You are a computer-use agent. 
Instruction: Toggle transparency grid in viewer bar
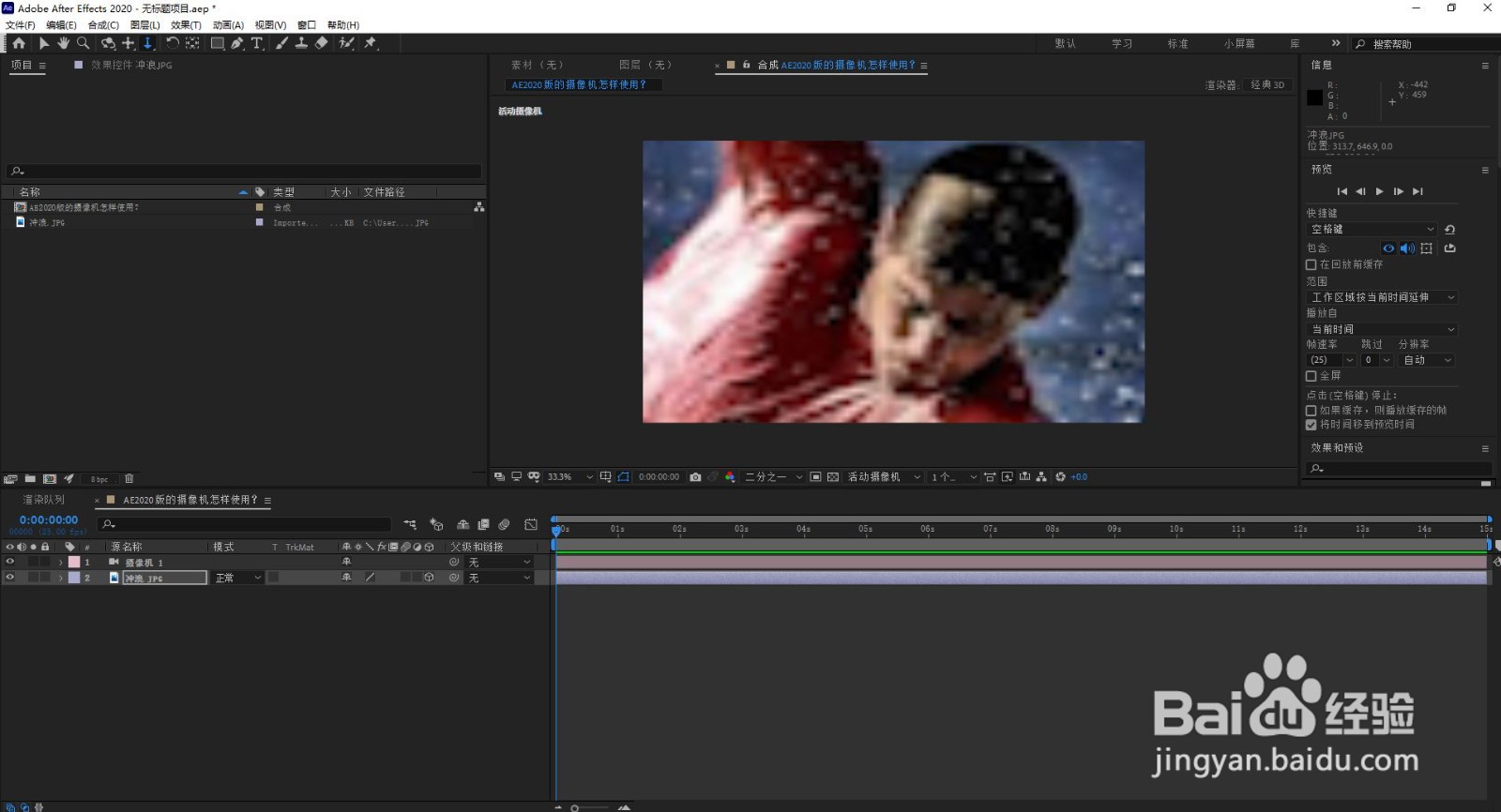point(833,477)
